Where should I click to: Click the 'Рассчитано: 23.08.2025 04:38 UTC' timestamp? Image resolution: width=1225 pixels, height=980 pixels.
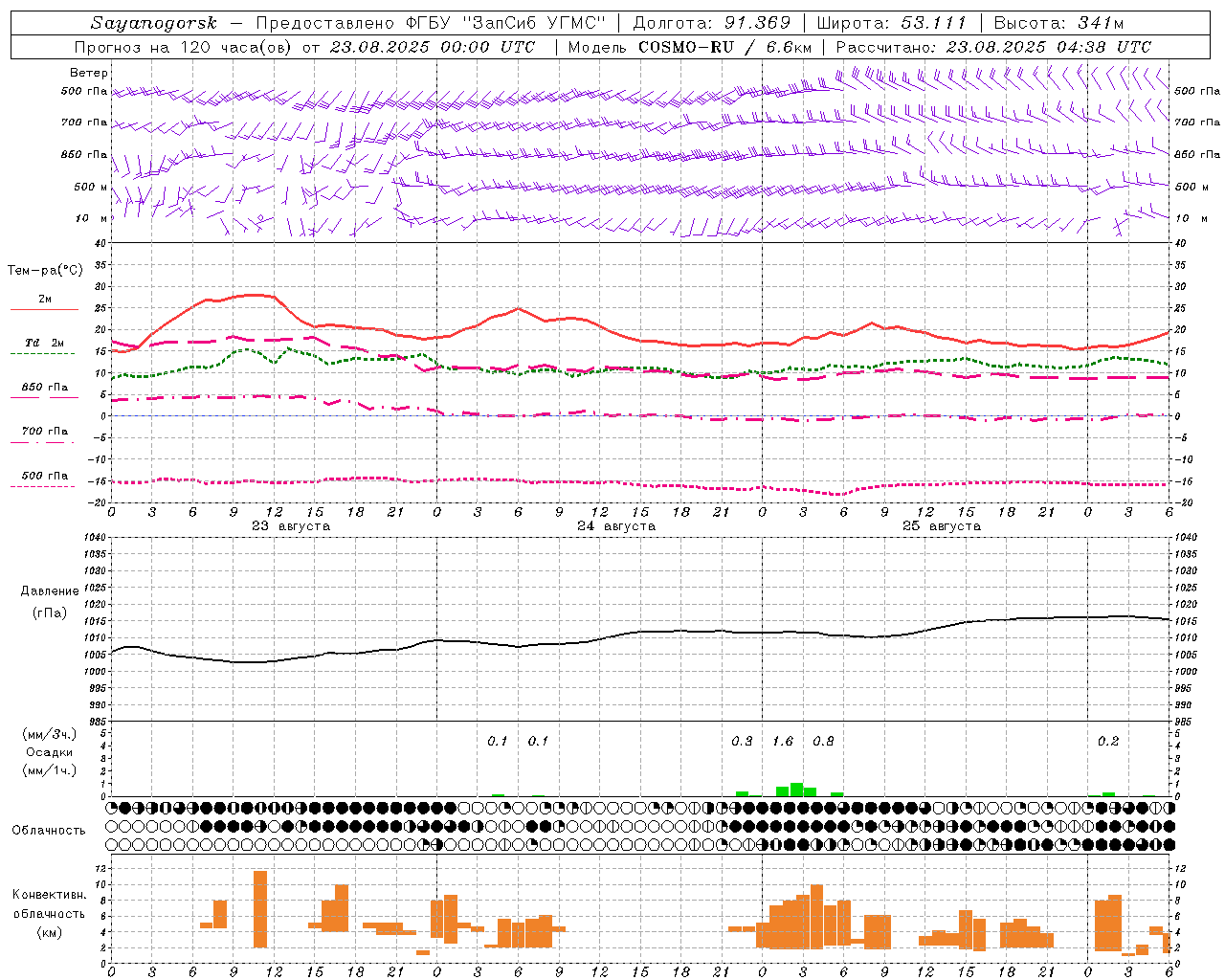point(993,47)
